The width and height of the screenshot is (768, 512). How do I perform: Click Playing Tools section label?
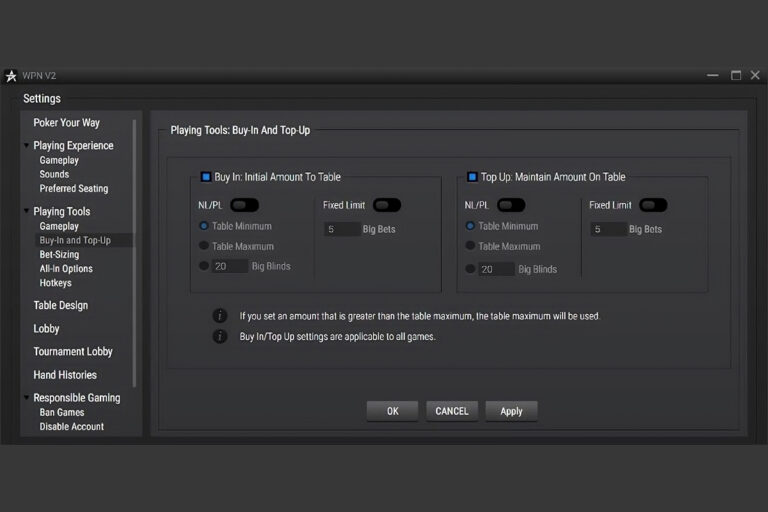[62, 211]
